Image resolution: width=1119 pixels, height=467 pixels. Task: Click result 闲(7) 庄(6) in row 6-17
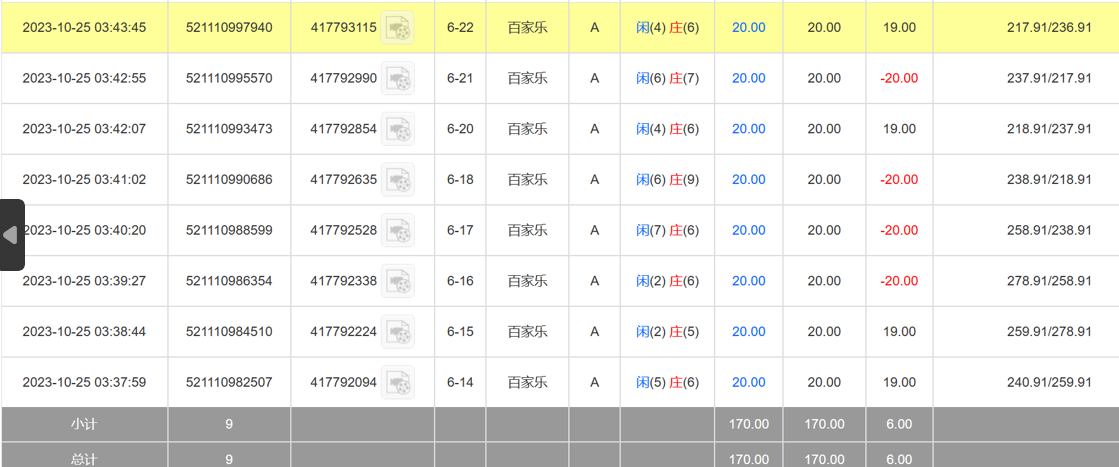pos(667,230)
